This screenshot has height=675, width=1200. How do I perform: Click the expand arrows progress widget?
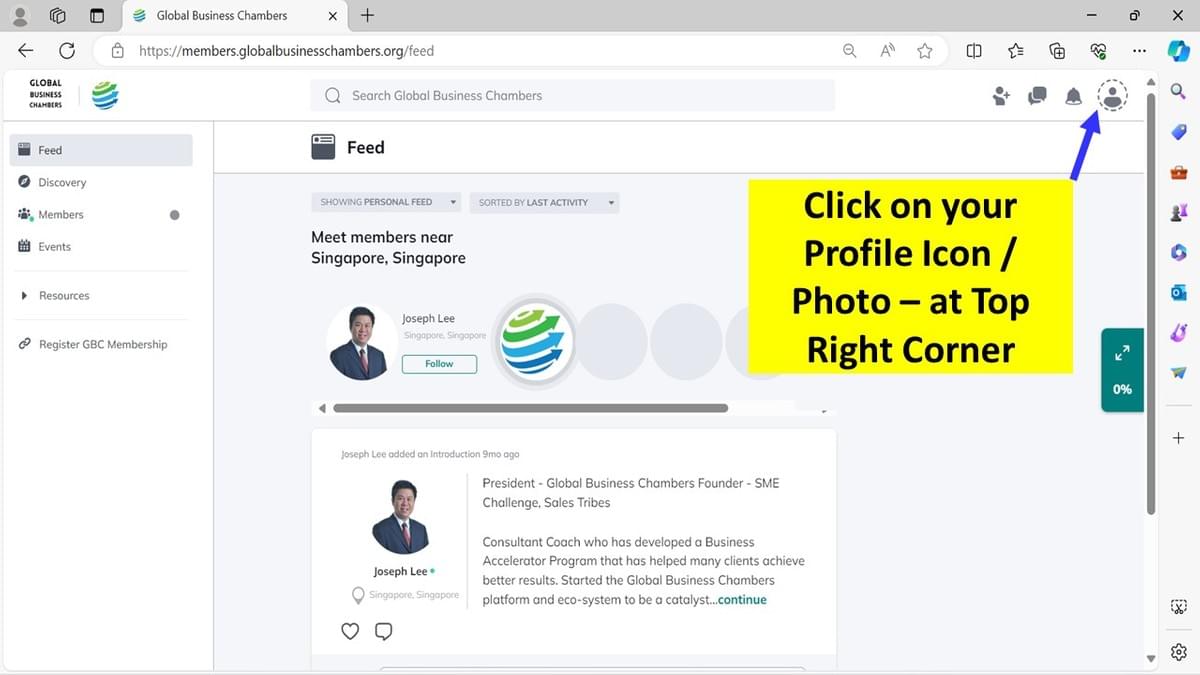click(x=1122, y=353)
